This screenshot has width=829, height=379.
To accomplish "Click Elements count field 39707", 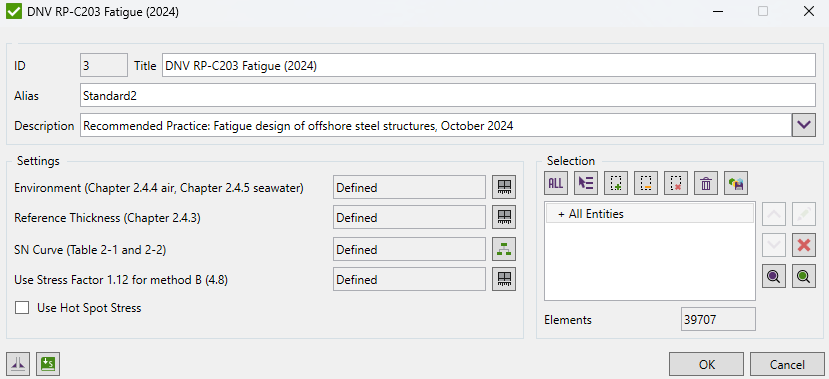I will click(x=719, y=319).
